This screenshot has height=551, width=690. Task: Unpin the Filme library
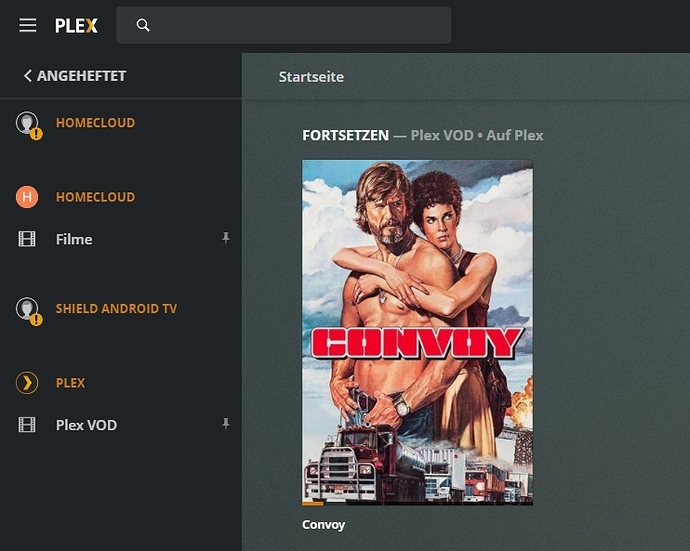(x=226, y=238)
